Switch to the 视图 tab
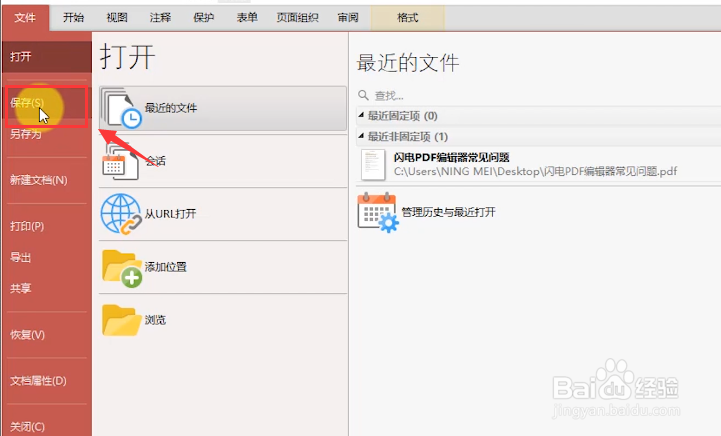This screenshot has width=721, height=436. (x=117, y=18)
